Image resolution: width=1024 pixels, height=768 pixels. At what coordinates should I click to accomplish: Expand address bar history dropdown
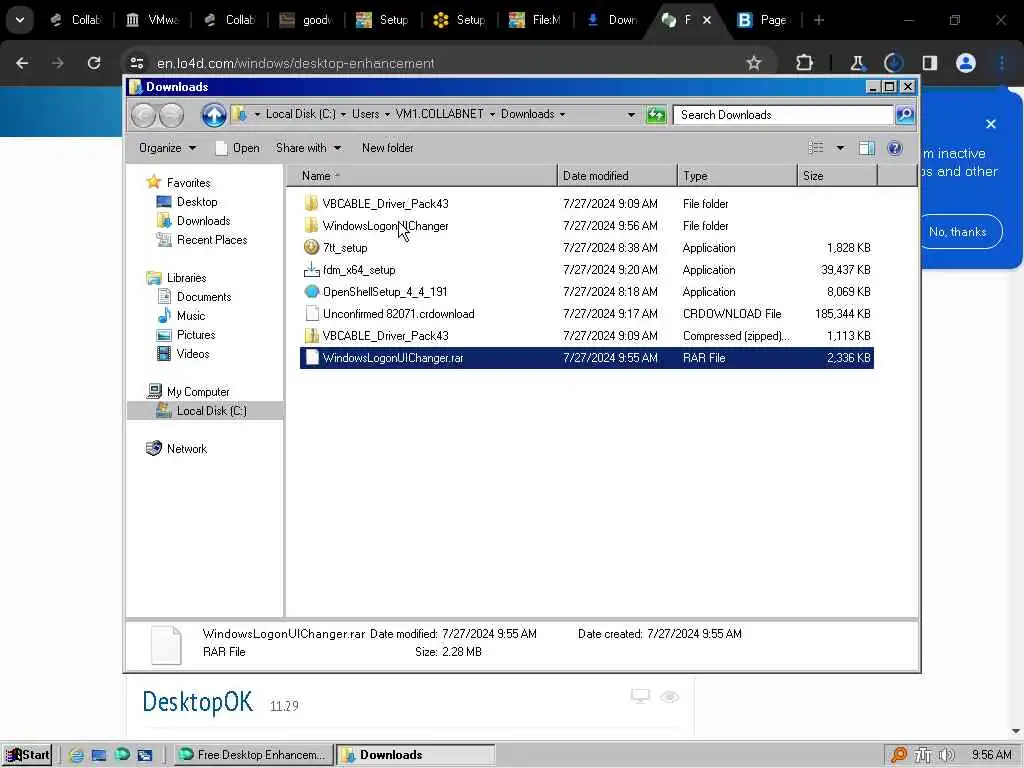pyautogui.click(x=631, y=115)
